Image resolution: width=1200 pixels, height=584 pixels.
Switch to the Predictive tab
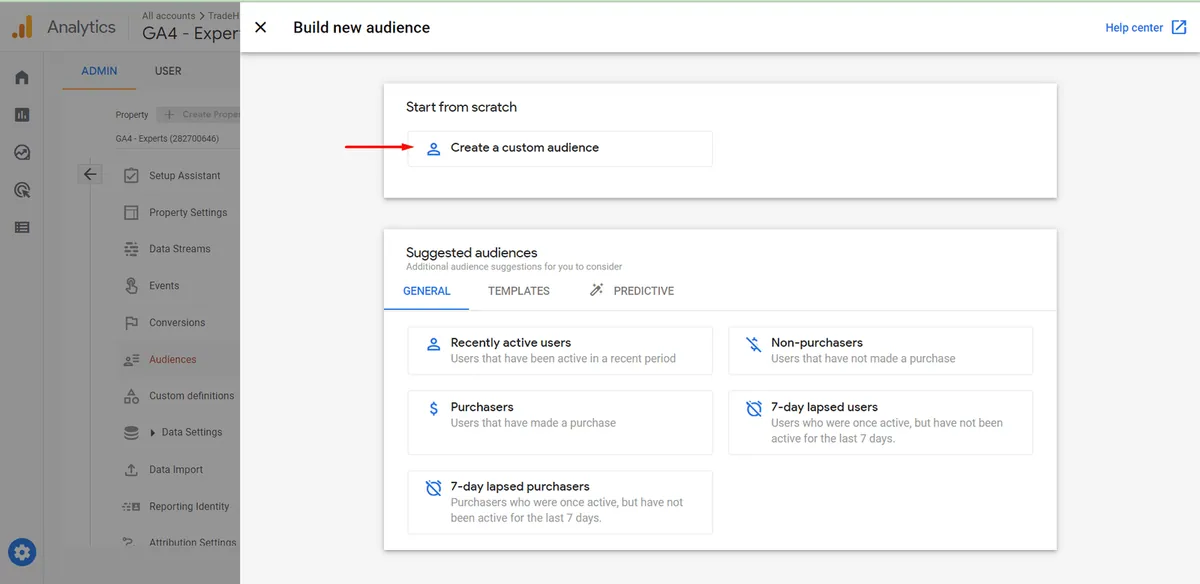point(631,291)
